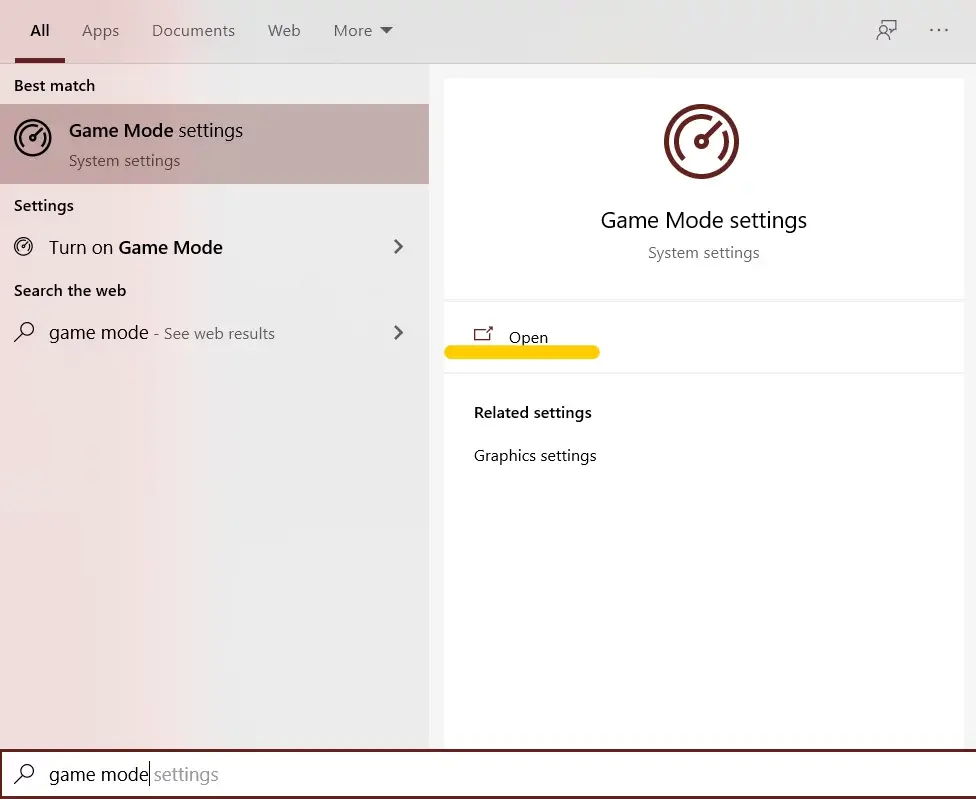
Task: Switch to the All search tab
Action: tap(40, 30)
